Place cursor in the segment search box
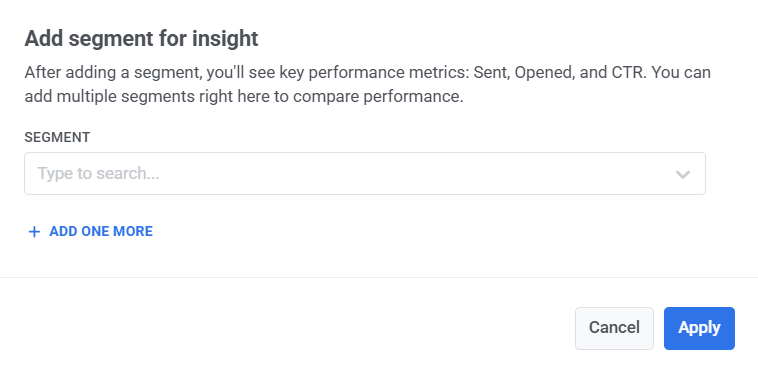 tap(365, 173)
